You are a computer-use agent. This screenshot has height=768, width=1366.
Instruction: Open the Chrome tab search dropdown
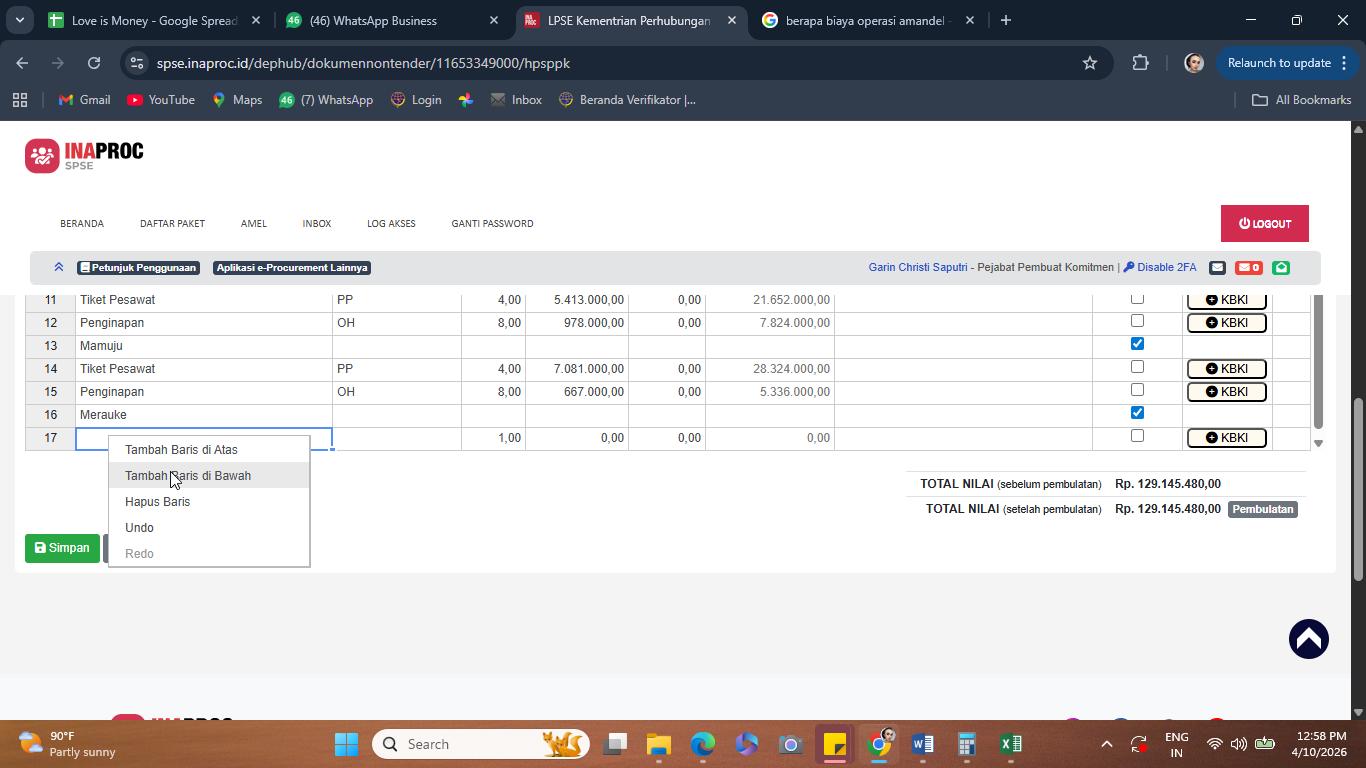[19, 20]
